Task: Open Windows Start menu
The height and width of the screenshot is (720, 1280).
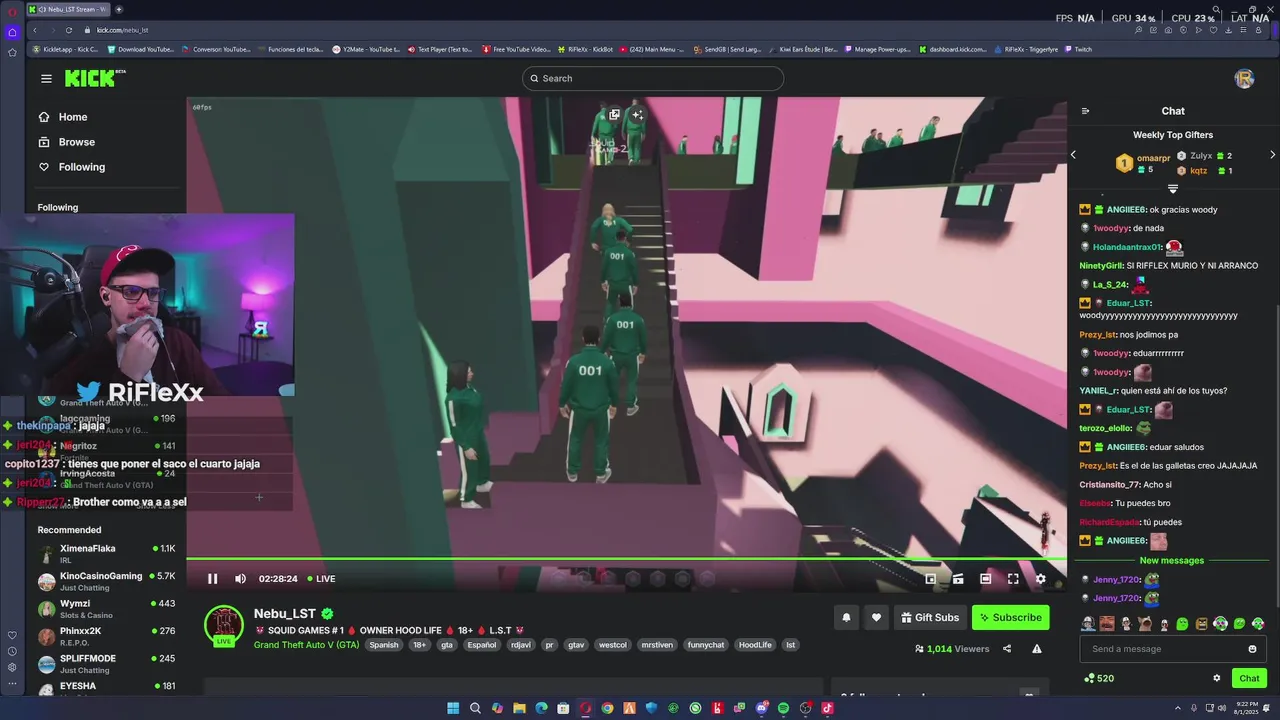Action: tap(453, 708)
